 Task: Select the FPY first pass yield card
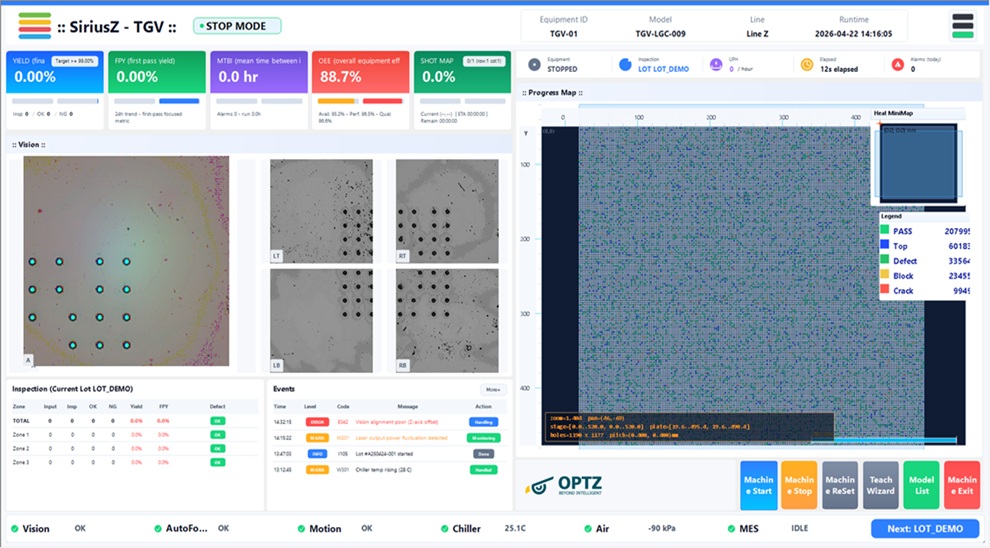[x=157, y=90]
